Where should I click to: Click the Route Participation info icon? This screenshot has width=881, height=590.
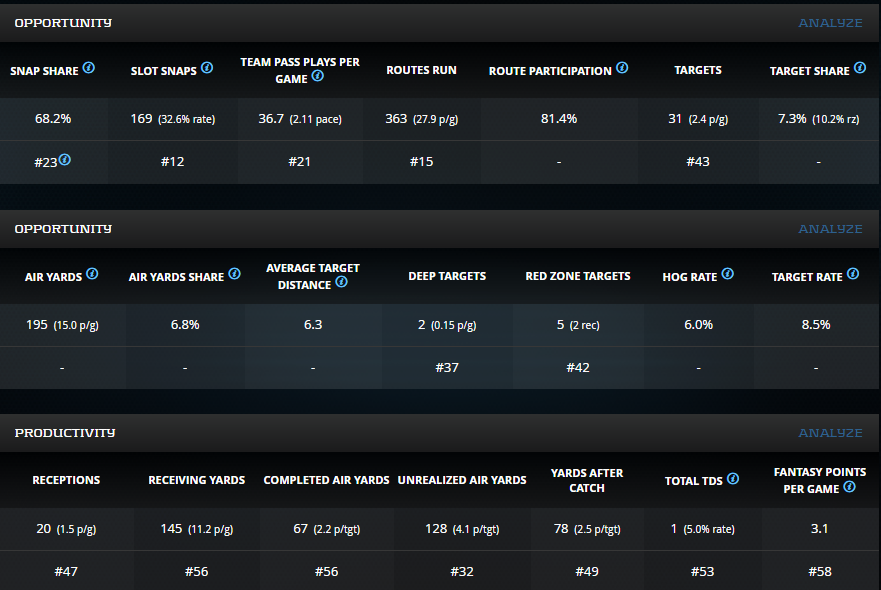click(622, 69)
